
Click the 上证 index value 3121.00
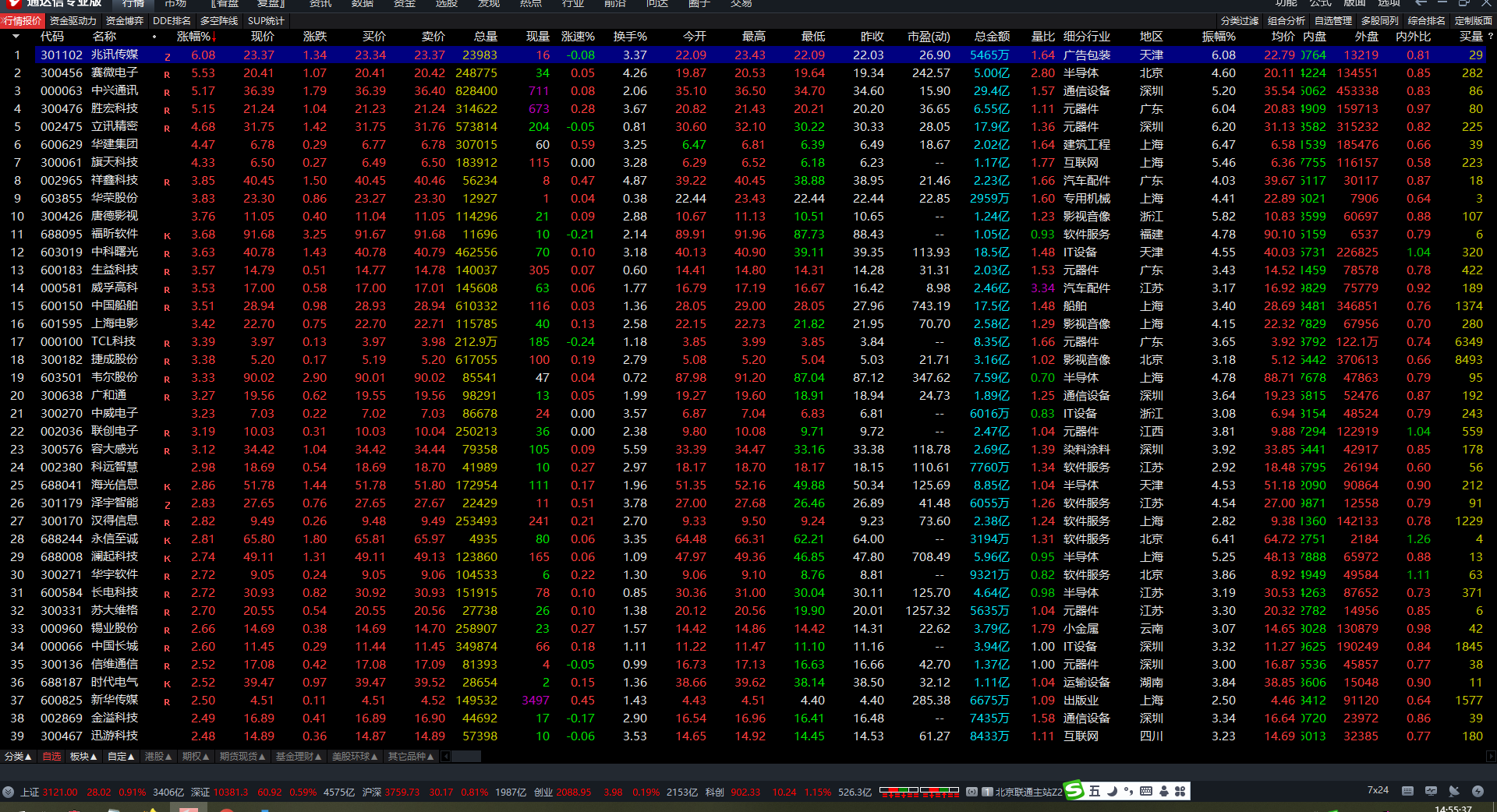(60, 793)
